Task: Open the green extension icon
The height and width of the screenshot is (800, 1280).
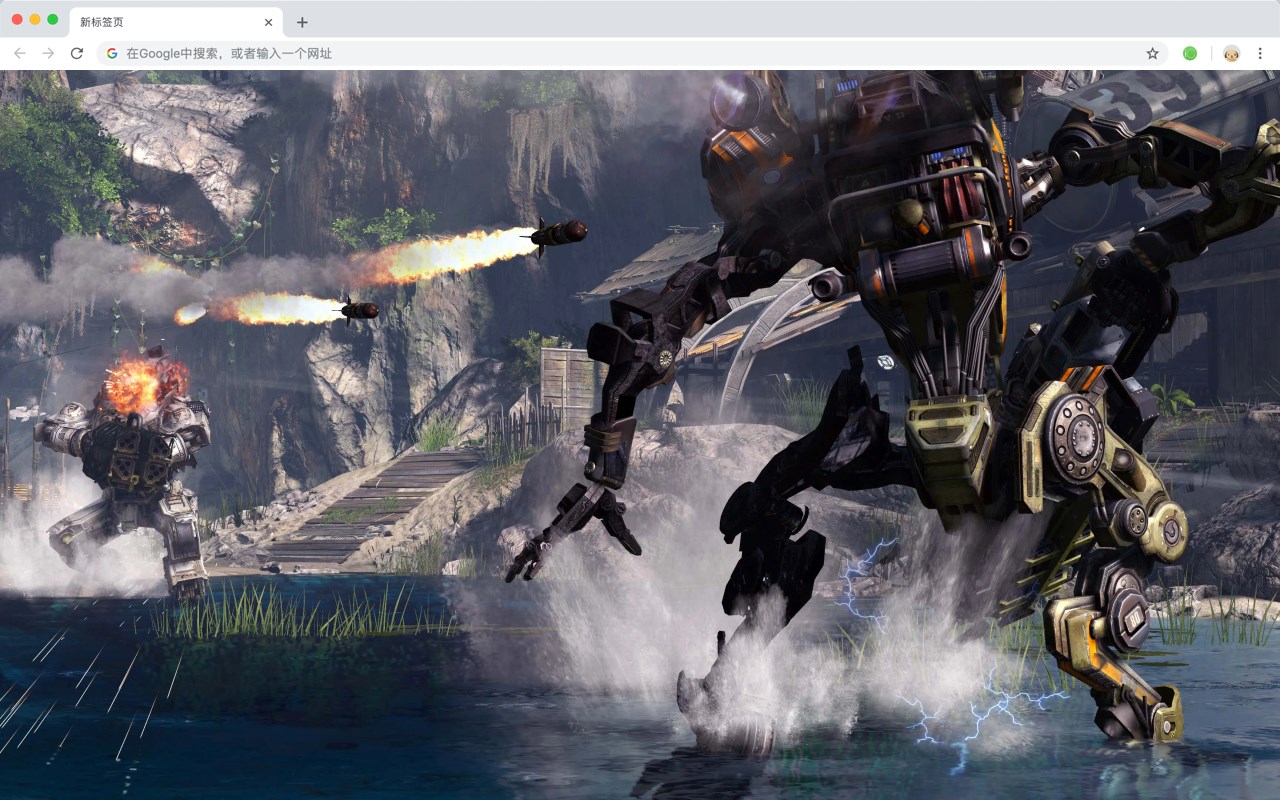Action: pos(1190,53)
